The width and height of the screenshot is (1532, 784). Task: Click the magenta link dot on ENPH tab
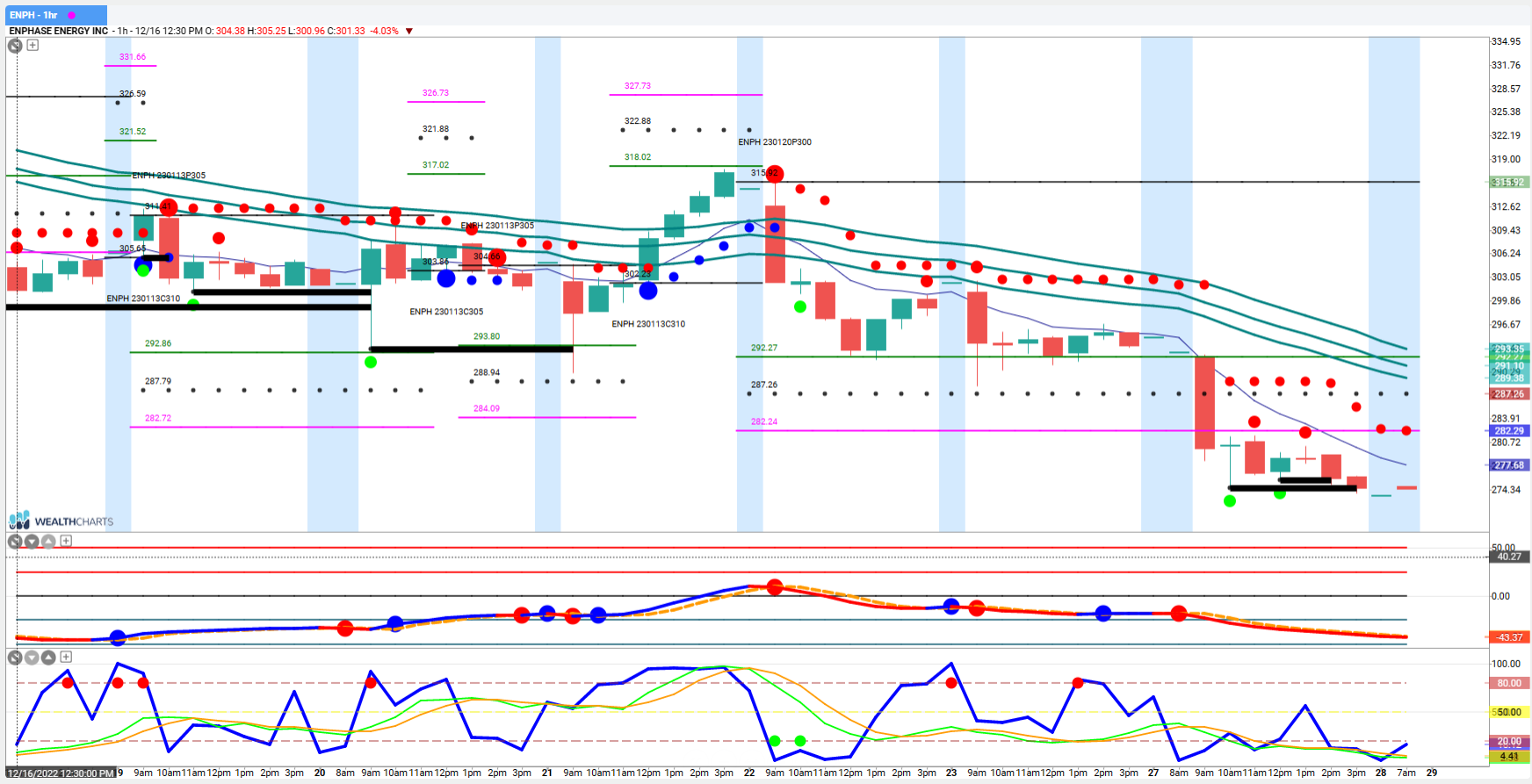72,15
